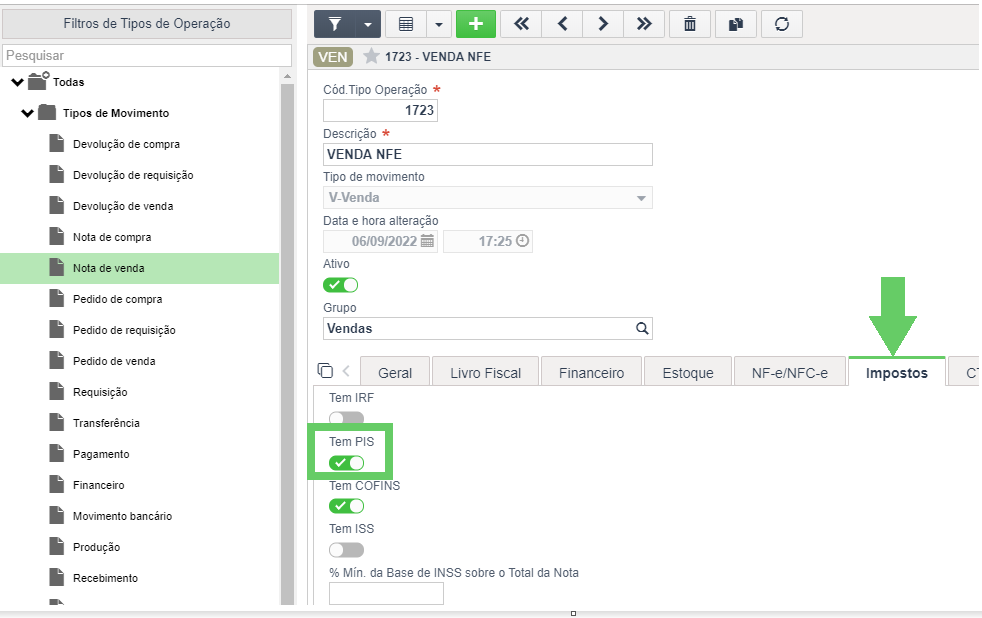
Task: Click the Pesquisar search field
Action: tap(147, 56)
